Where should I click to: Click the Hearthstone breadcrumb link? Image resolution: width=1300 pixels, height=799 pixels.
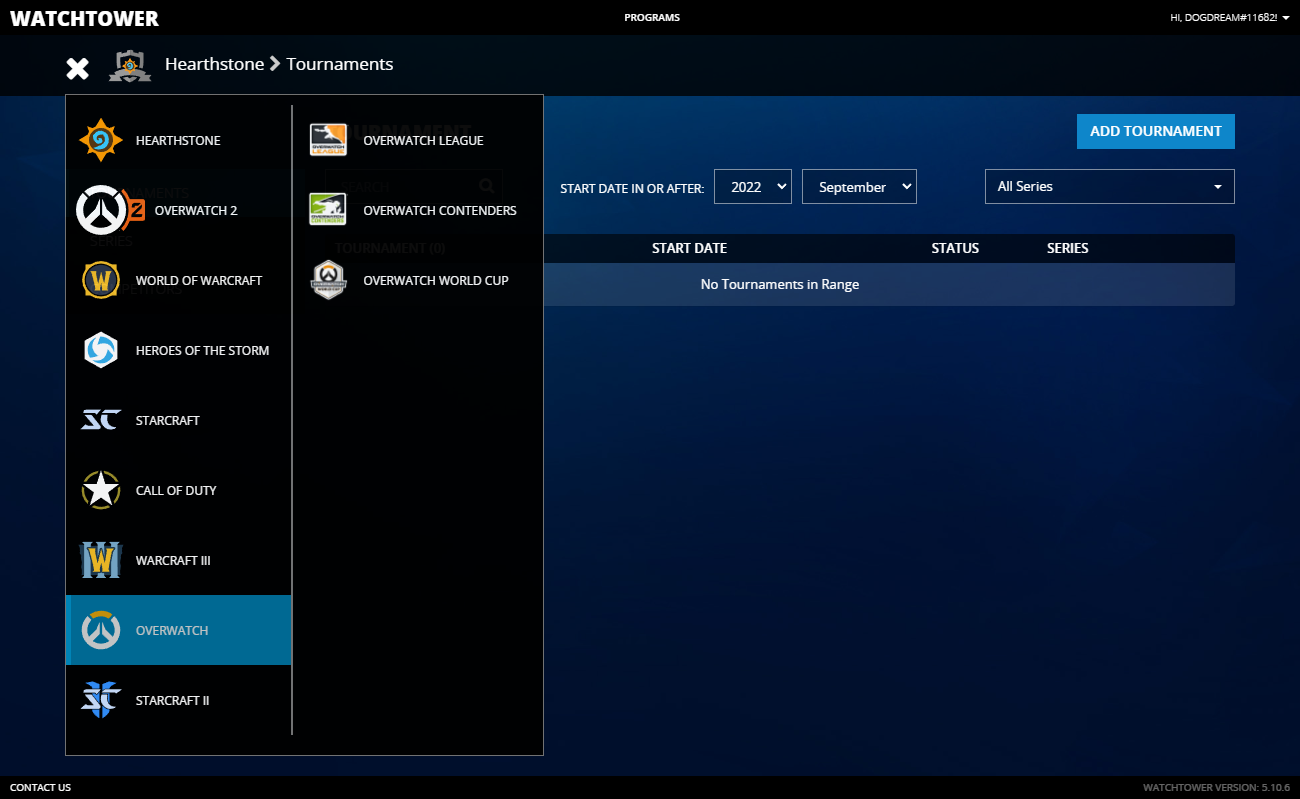click(x=215, y=64)
